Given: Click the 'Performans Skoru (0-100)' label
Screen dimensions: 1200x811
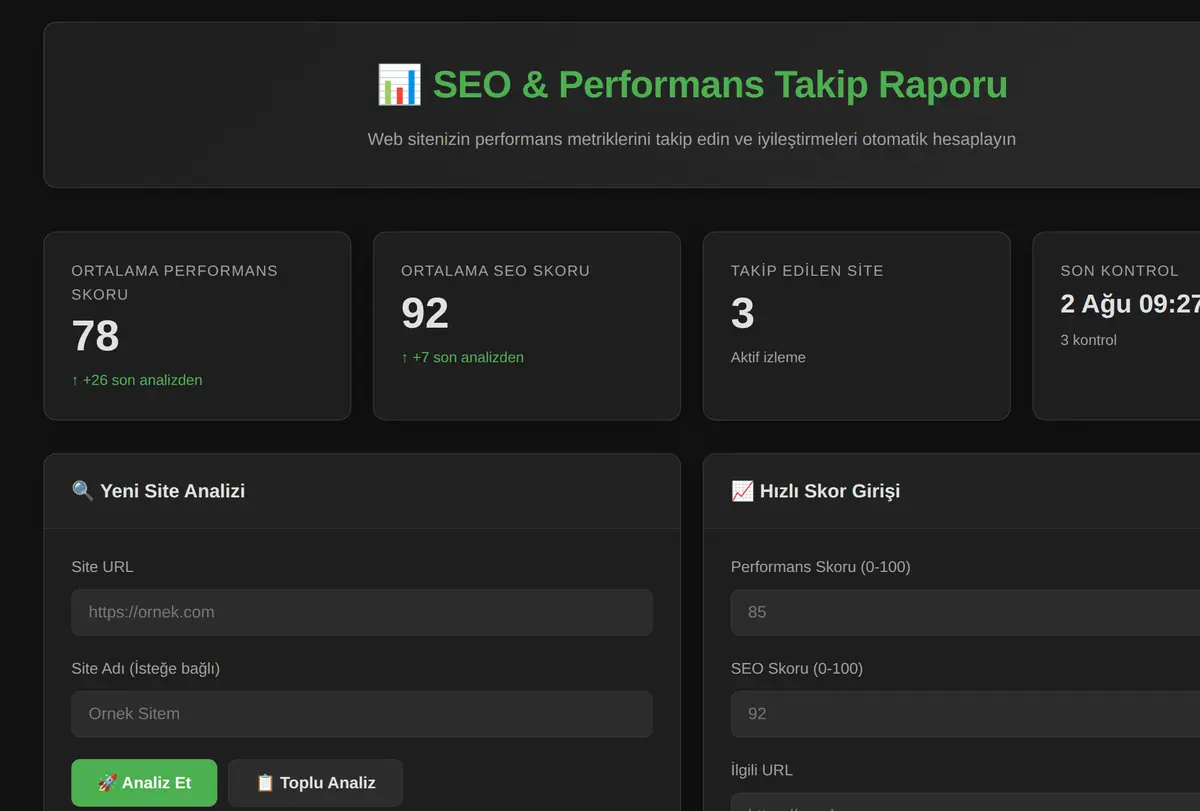Looking at the screenshot, I should (x=821, y=567).
